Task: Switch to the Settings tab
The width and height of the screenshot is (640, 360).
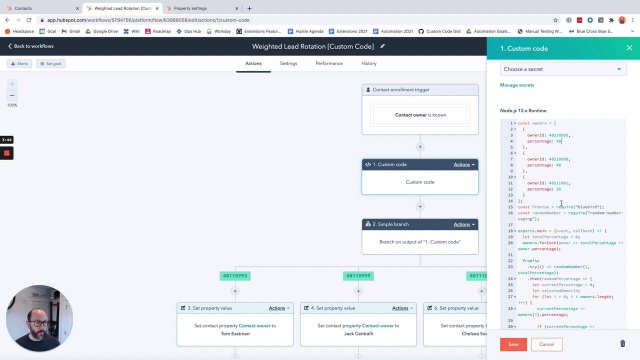Action: 288,64
